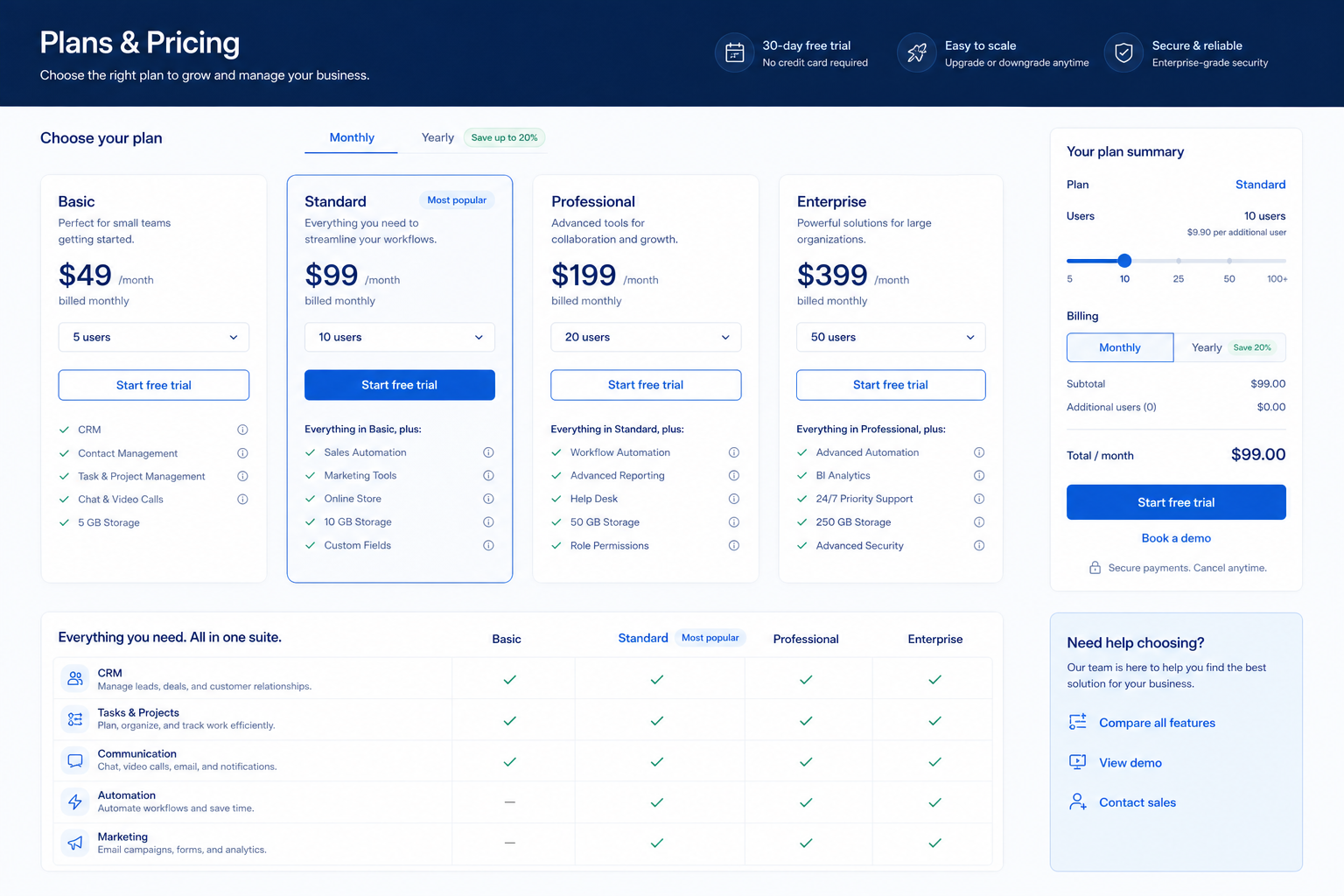Viewport: 1344px width, 896px height.
Task: Open info icon beside CRM in Basic plan
Action: coord(242,430)
